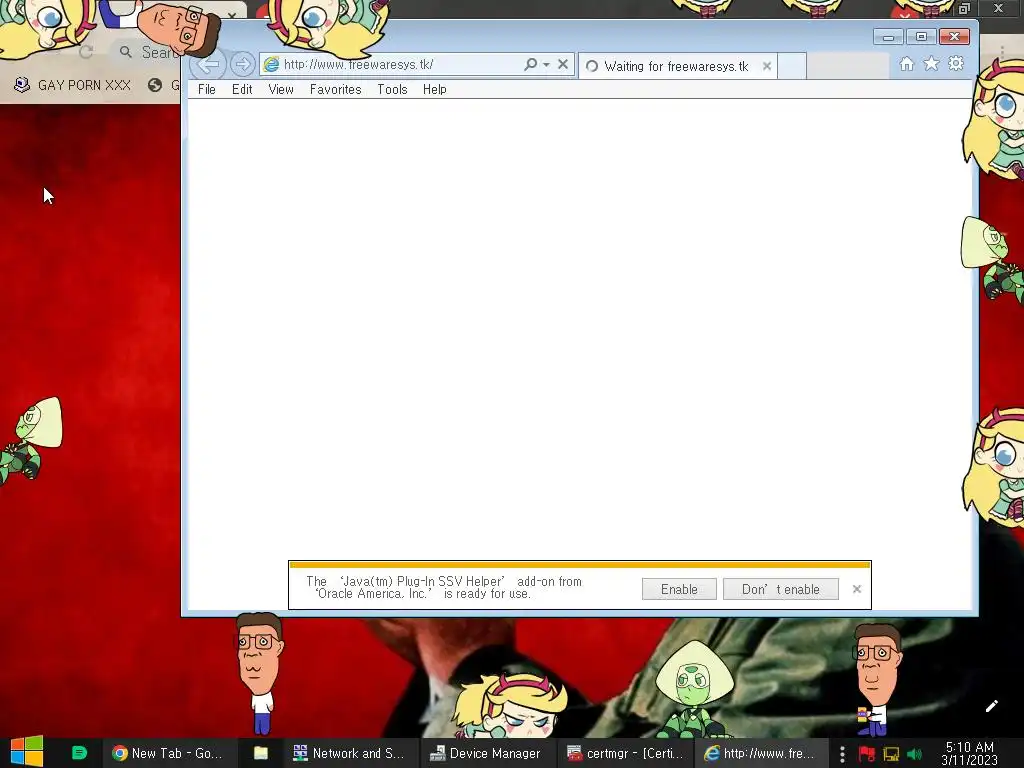This screenshot has width=1024, height=768.
Task: Click the search magnifier in the address bar
Action: click(x=530, y=64)
